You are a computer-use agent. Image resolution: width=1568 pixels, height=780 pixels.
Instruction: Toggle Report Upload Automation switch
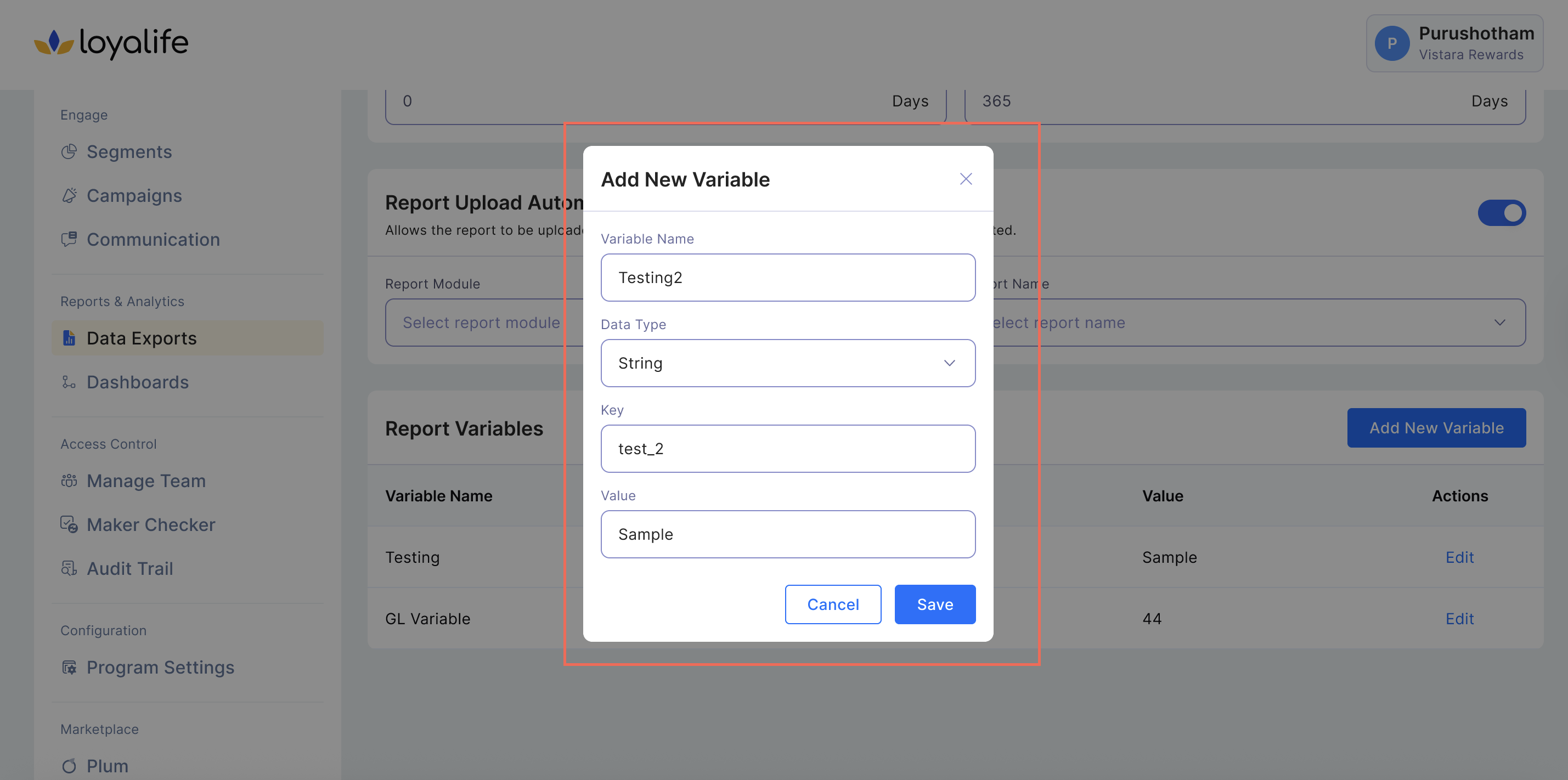pyautogui.click(x=1501, y=213)
